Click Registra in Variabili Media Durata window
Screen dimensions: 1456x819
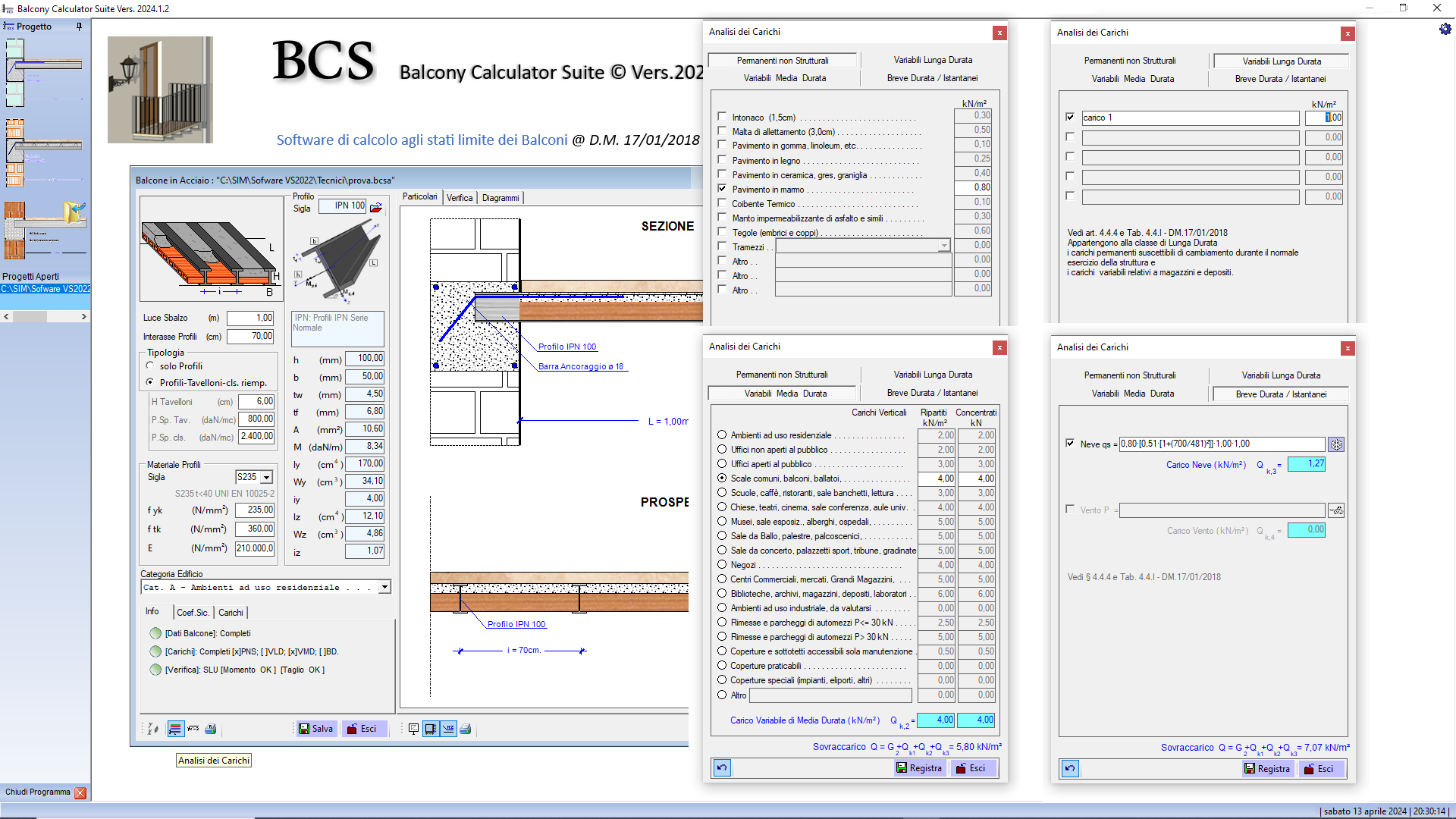(919, 768)
